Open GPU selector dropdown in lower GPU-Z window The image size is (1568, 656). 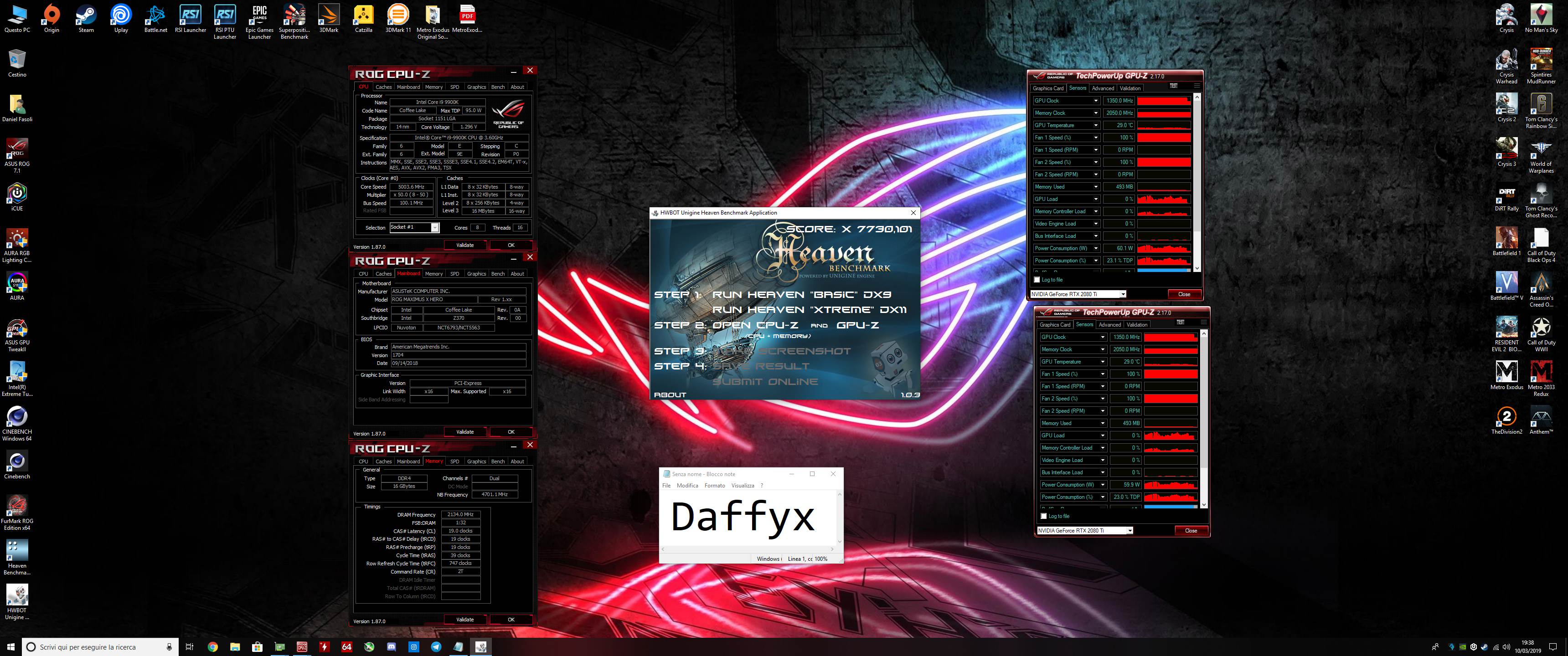[1085, 531]
